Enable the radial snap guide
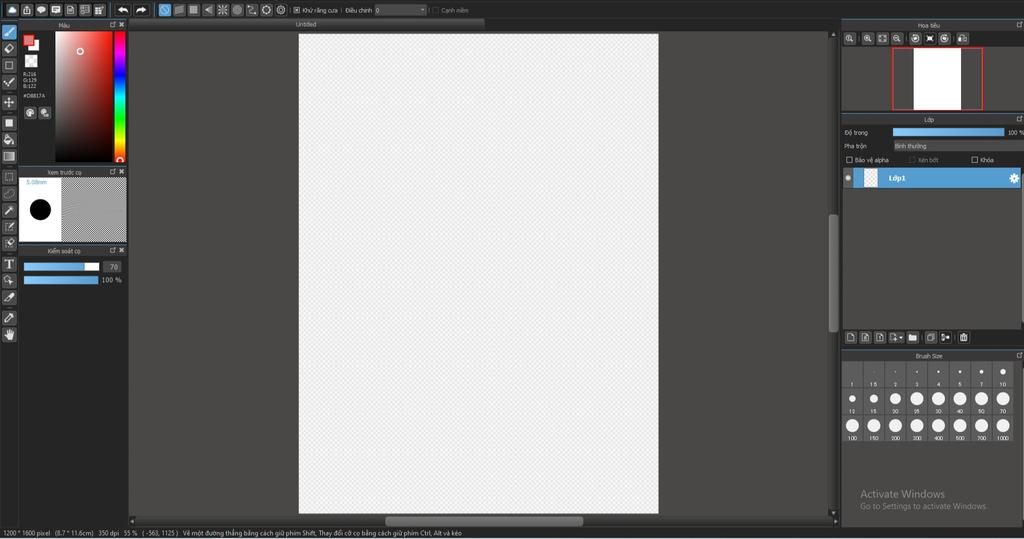 pyautogui.click(x=223, y=10)
